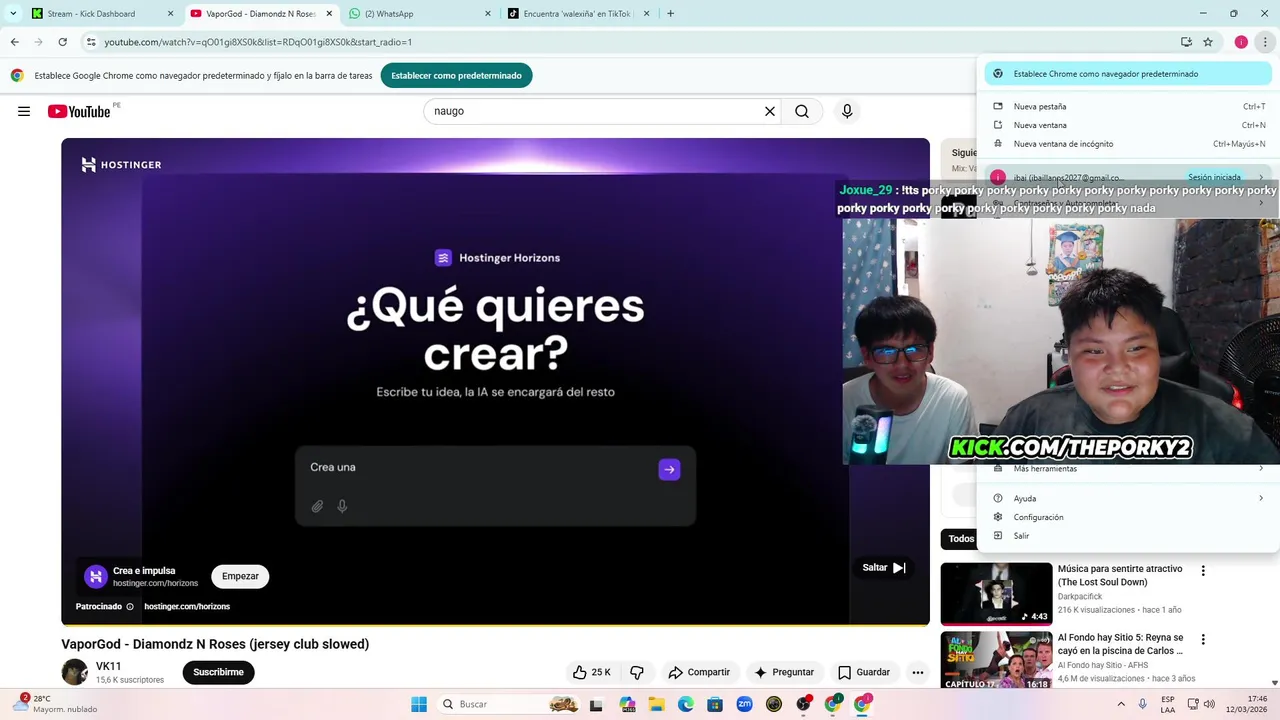Click the microphone icon in ad prompt box

pos(342,506)
